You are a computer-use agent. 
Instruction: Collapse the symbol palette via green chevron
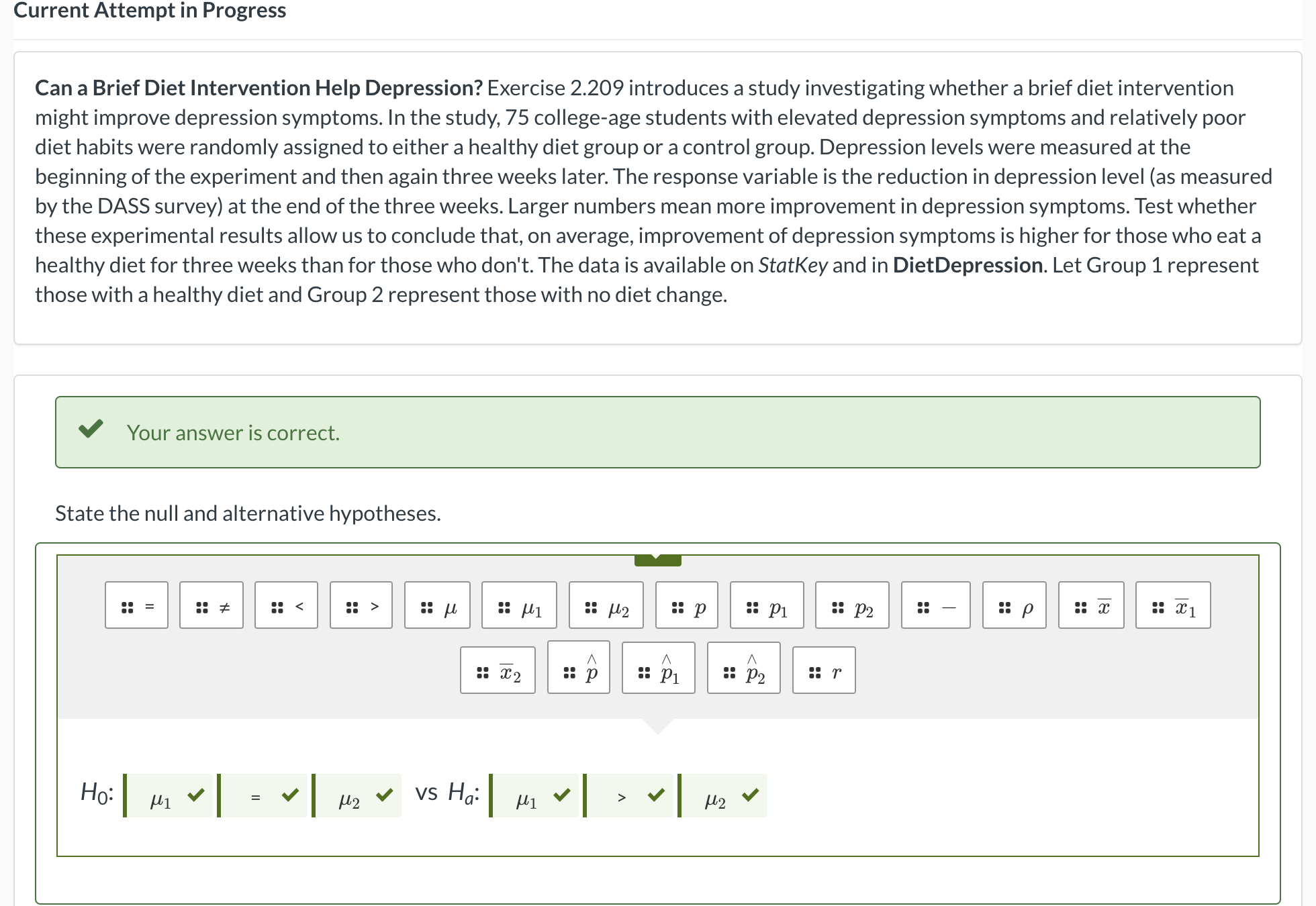tap(658, 559)
